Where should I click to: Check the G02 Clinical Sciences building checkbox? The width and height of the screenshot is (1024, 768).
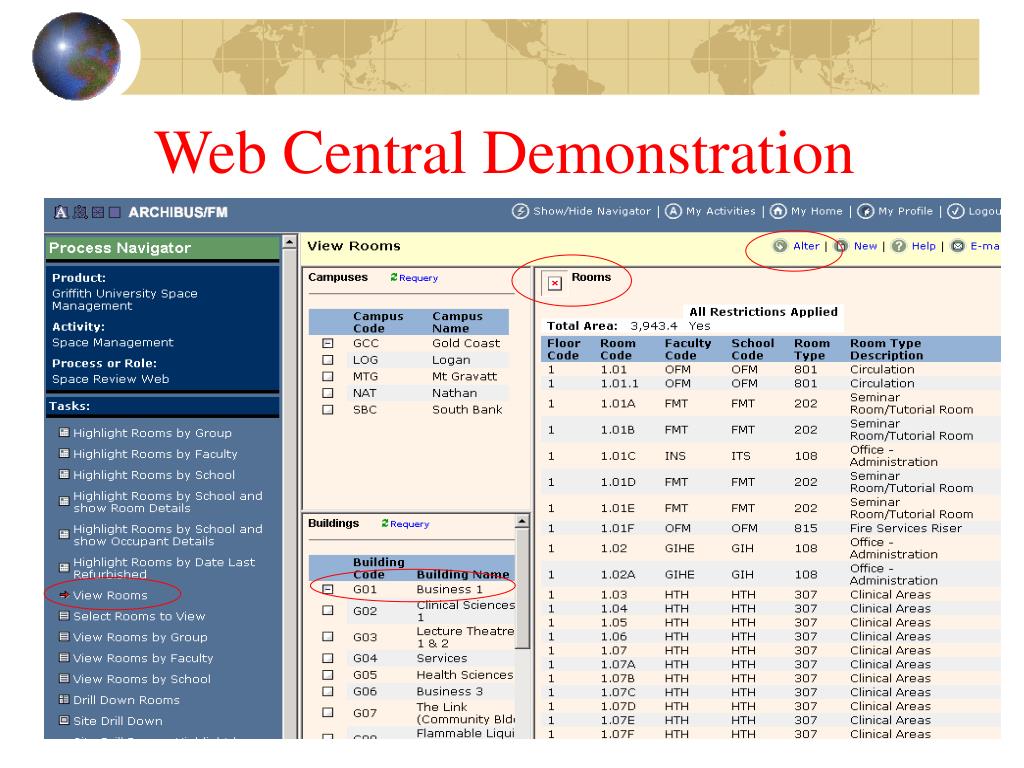point(328,611)
